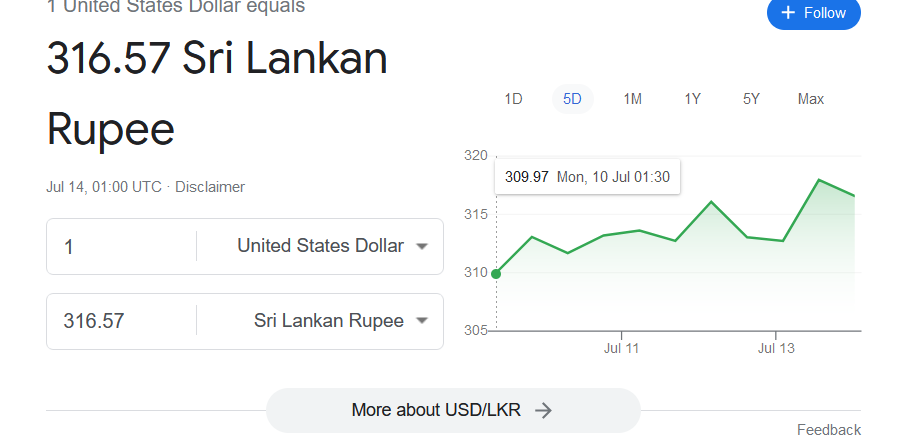
Task: Send Feedback about this result
Action: [x=829, y=430]
